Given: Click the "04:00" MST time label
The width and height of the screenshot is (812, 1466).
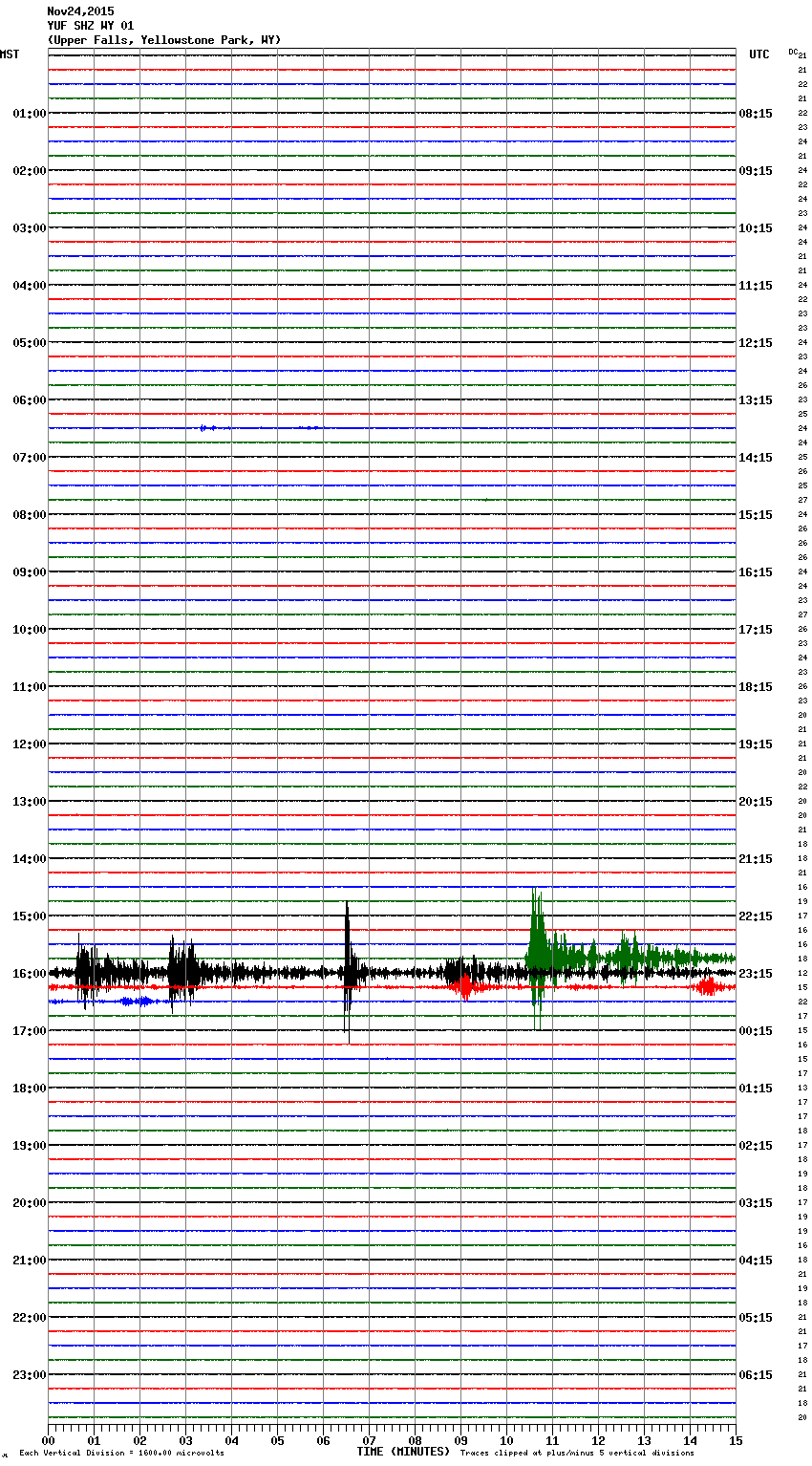Looking at the screenshot, I should pyautogui.click(x=30, y=286).
